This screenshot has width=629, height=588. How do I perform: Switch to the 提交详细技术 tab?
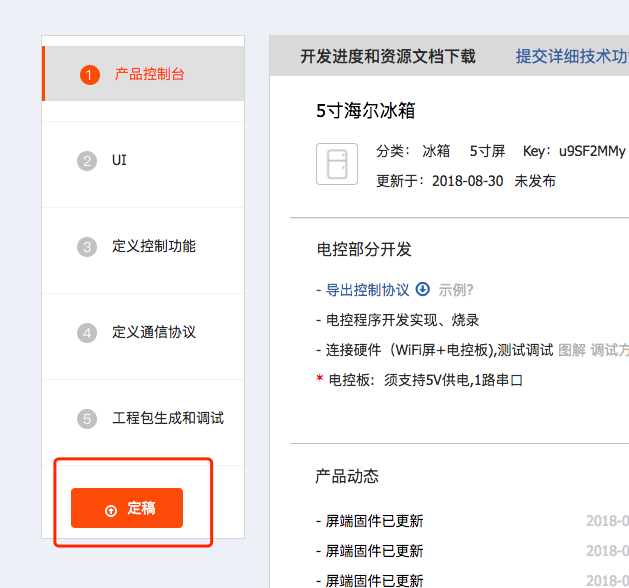pyautogui.click(x=571, y=57)
